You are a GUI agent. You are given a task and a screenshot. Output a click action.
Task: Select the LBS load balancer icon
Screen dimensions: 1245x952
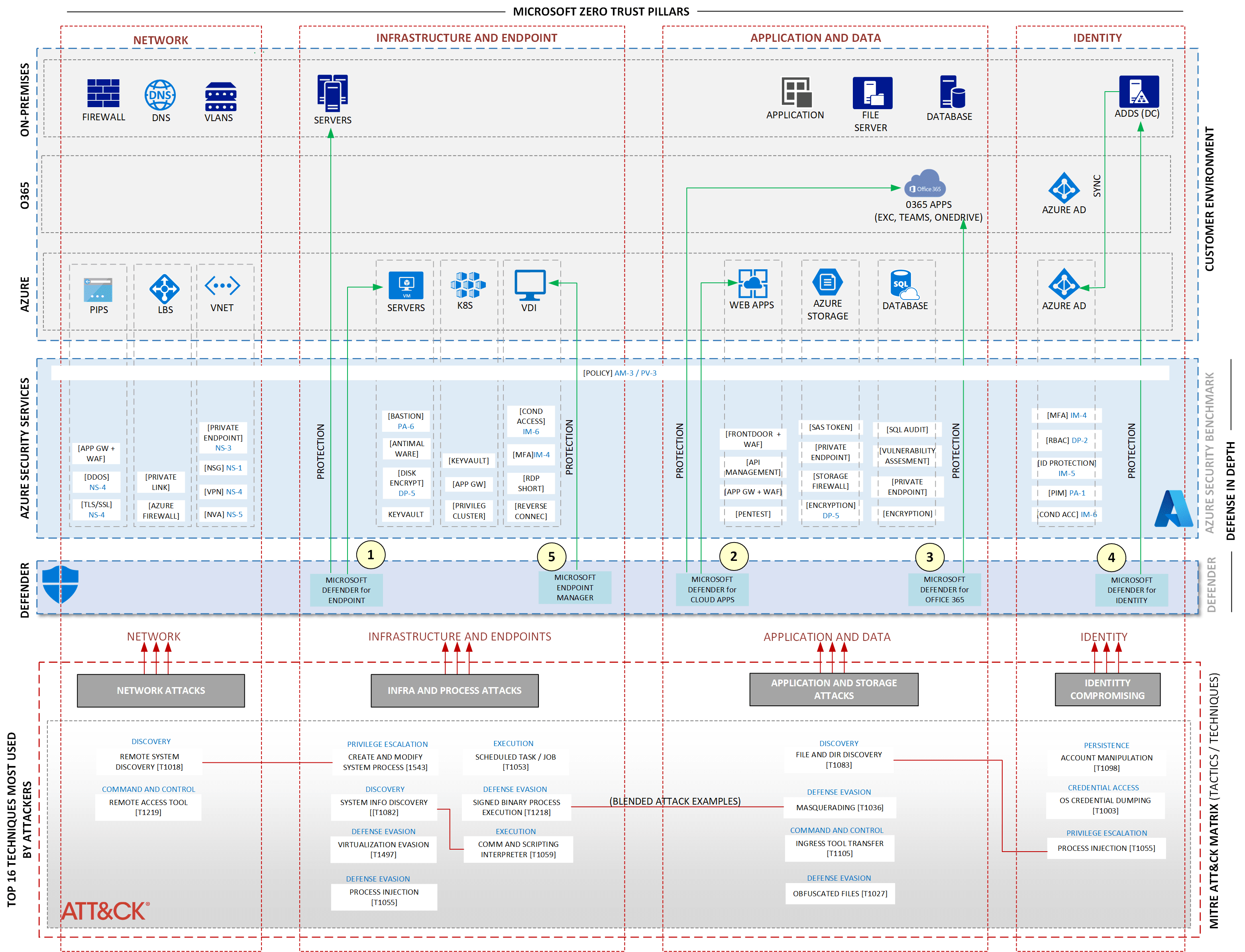[165, 288]
